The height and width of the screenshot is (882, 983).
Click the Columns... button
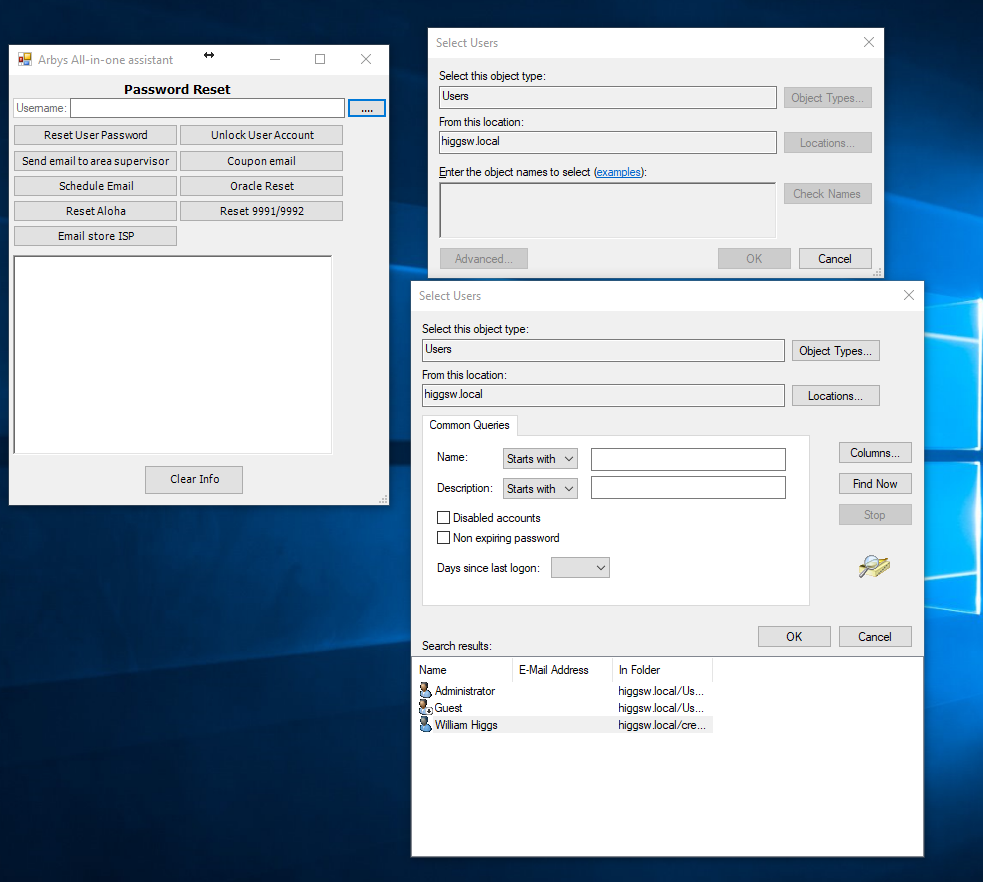875,453
